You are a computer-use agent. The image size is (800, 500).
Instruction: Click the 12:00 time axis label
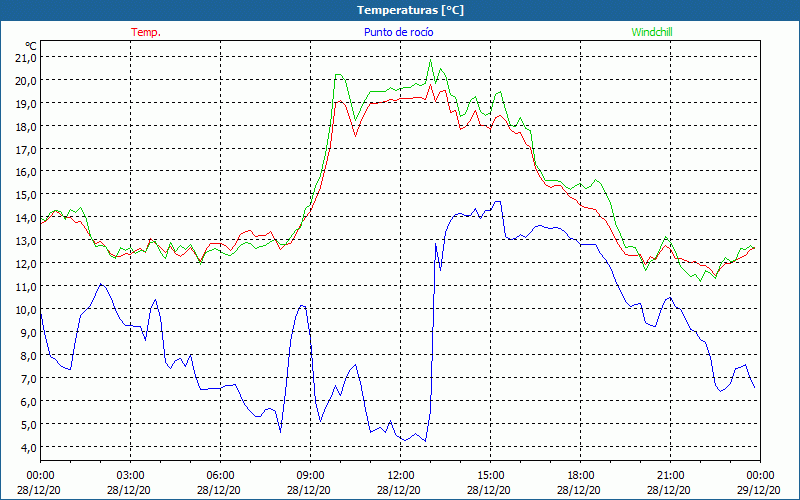pos(401,475)
